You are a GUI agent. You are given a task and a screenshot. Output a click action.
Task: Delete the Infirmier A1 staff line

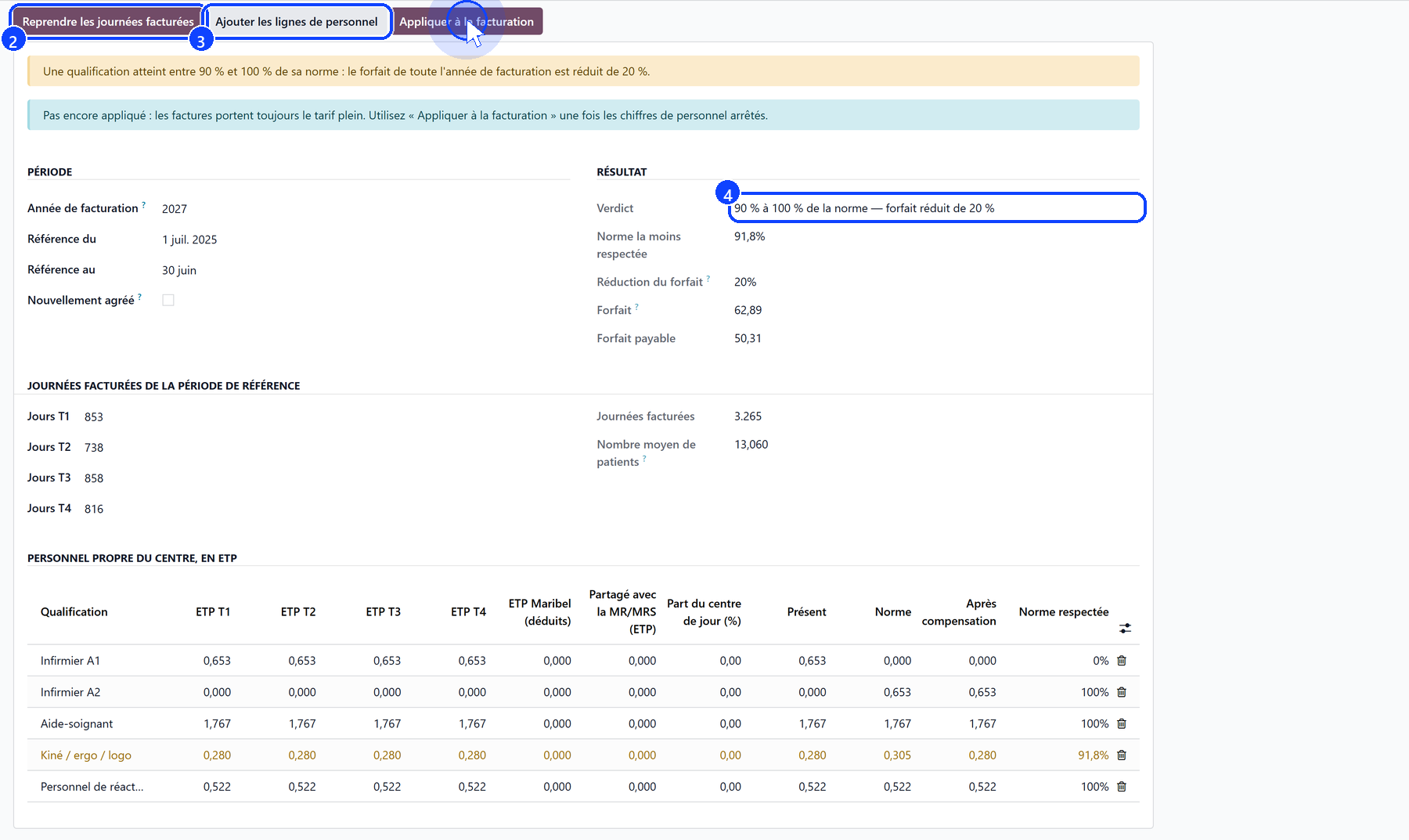1122,661
